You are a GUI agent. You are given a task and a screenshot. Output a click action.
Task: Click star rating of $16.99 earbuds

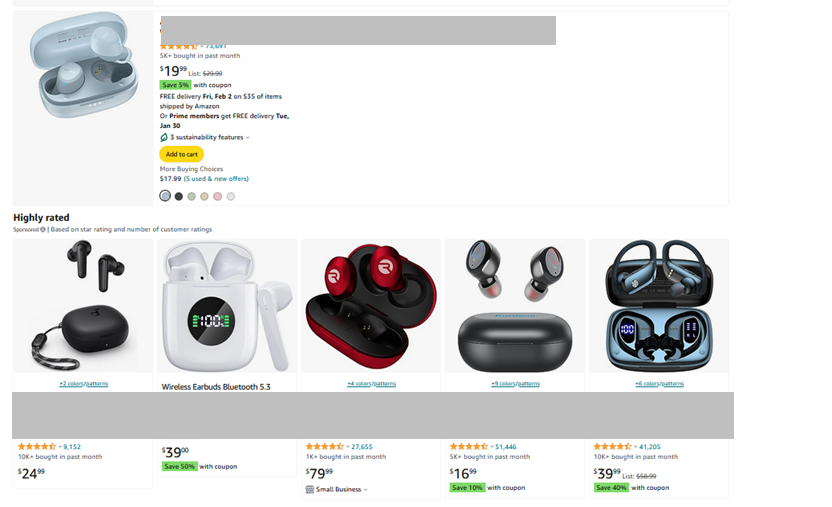coord(469,447)
